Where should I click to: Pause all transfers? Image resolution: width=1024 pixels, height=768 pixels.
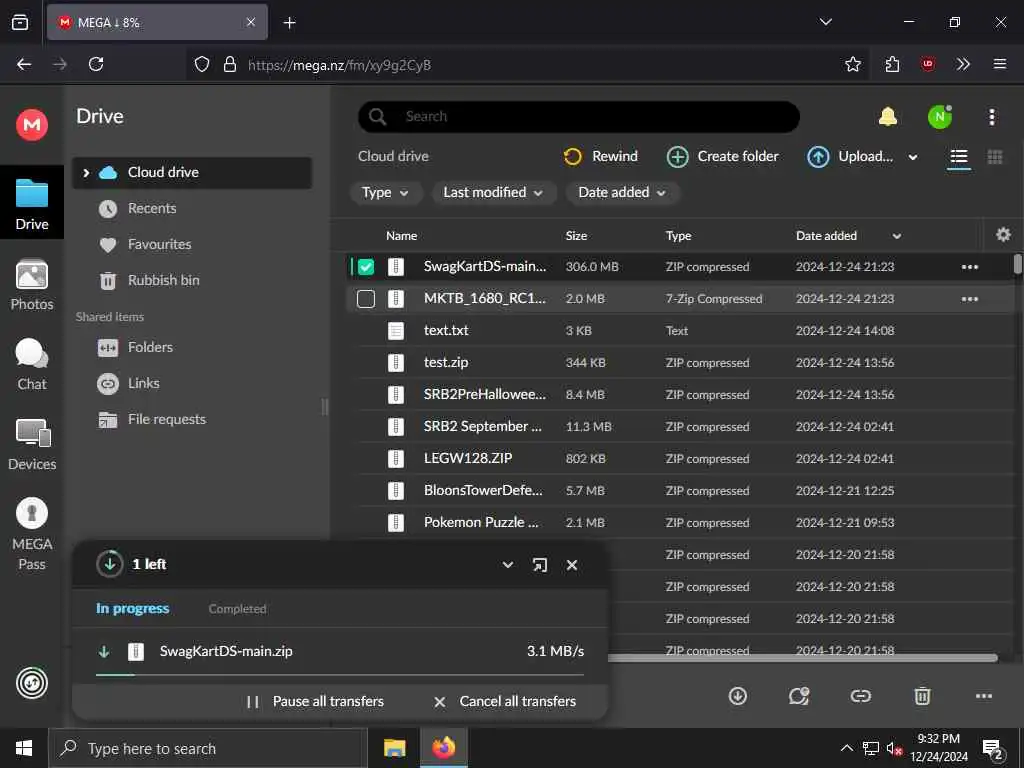point(315,701)
